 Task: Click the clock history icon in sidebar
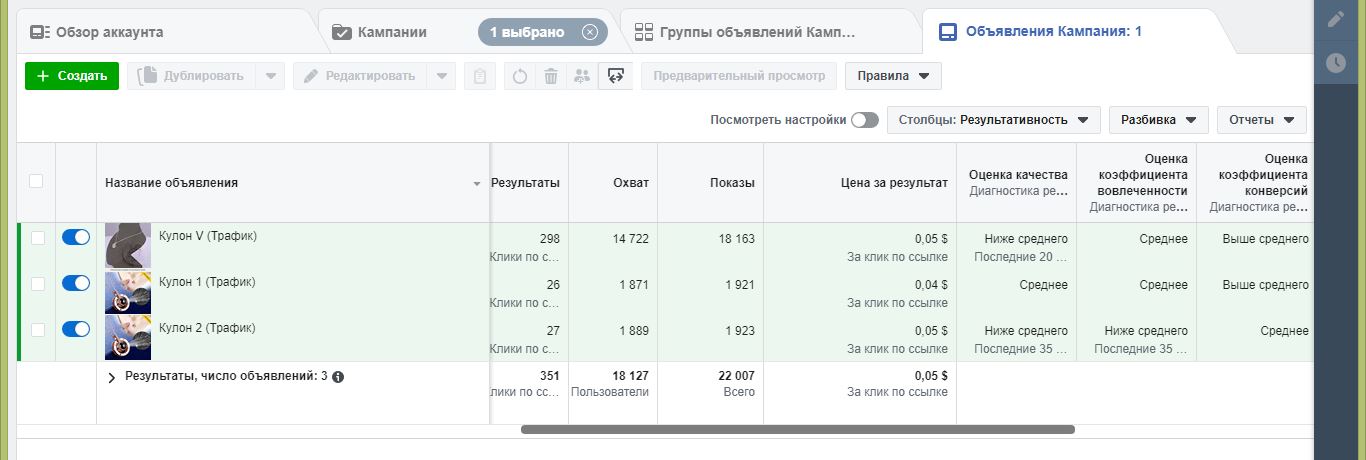(1336, 63)
